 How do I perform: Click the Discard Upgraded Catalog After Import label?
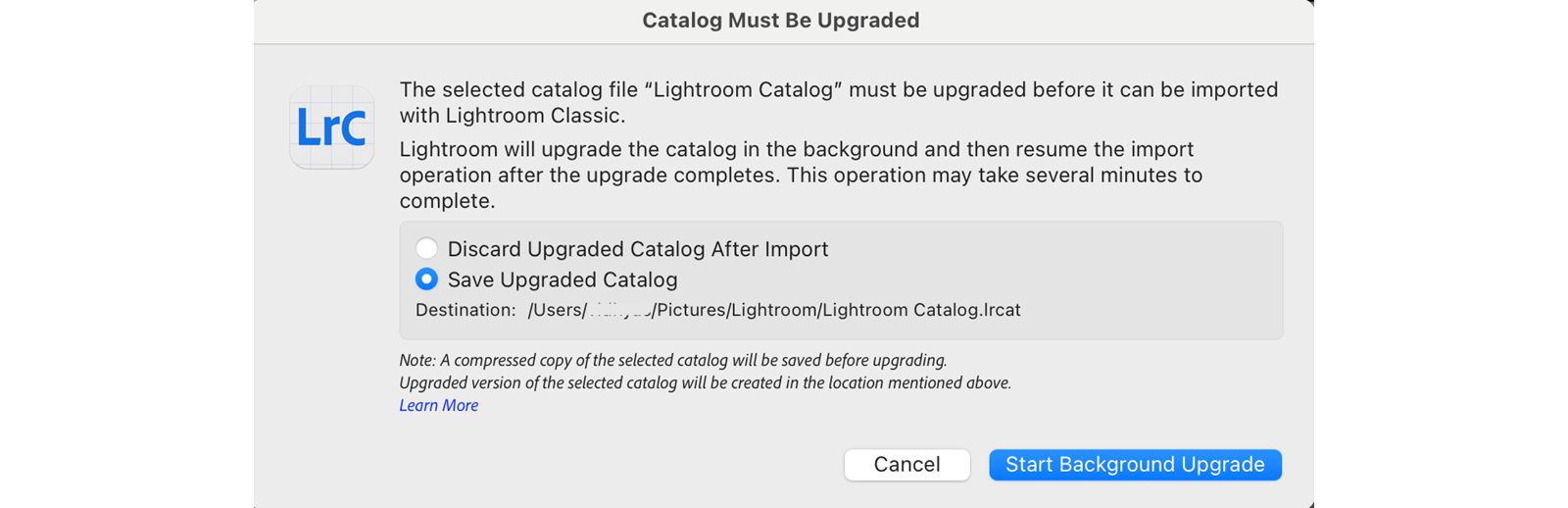point(637,249)
